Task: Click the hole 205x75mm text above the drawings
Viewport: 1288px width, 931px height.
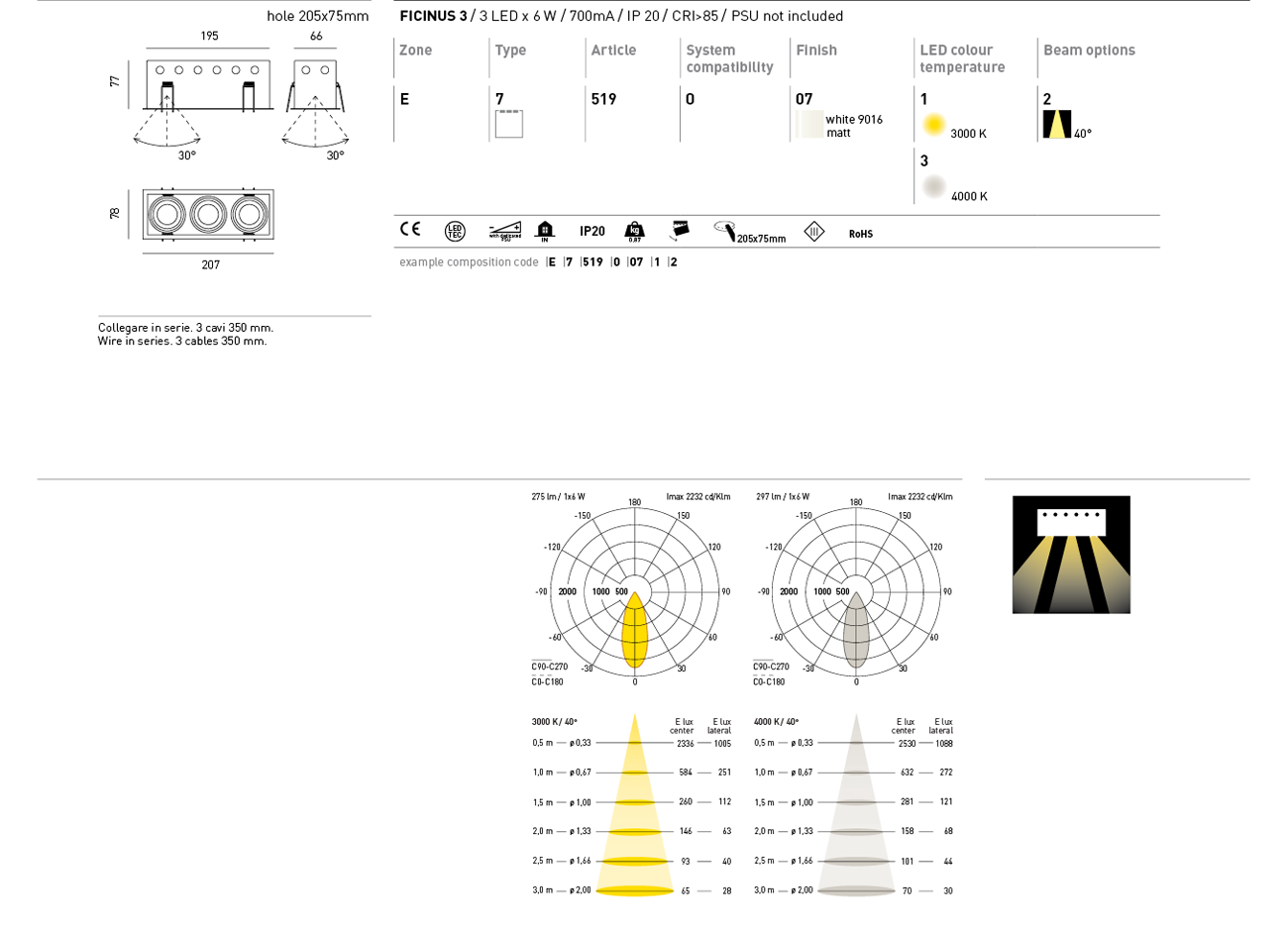Action: click(x=317, y=16)
